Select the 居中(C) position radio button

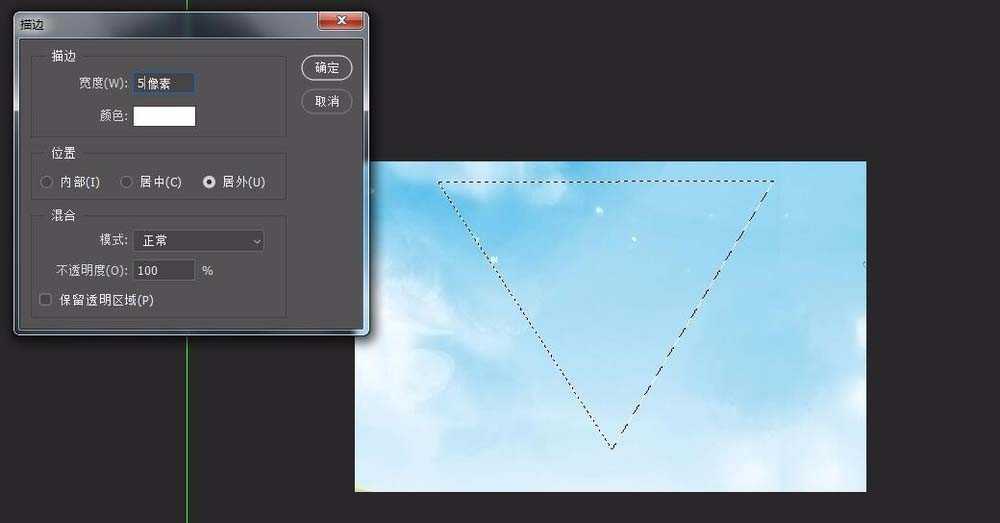126,182
